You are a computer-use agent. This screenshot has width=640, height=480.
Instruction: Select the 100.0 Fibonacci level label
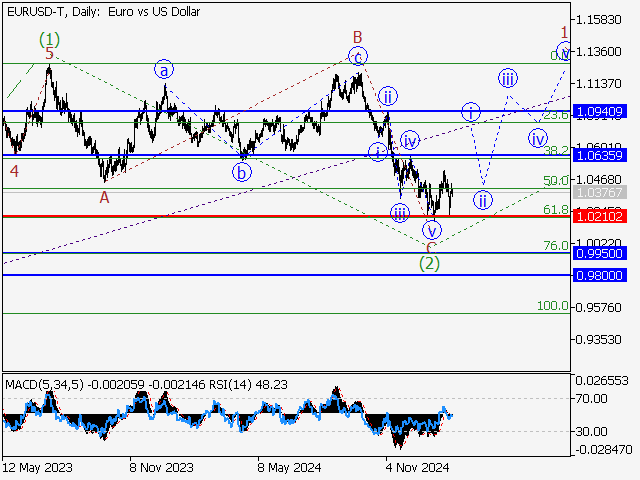pos(553,305)
